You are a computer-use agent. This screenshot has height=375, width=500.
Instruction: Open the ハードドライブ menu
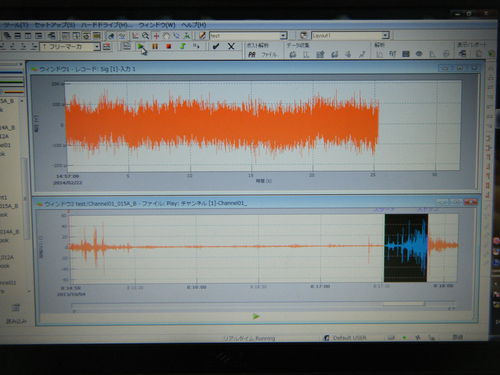[107, 25]
